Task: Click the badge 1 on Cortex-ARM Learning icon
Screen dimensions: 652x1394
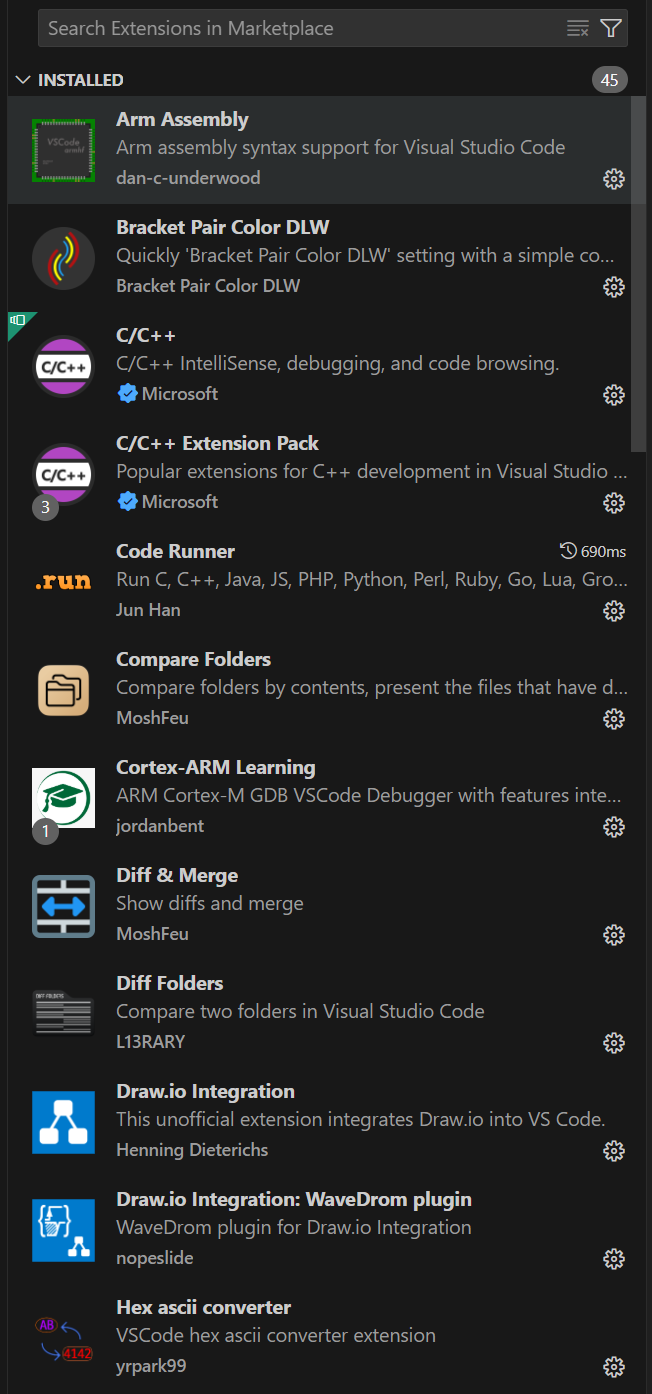Action: click(44, 831)
